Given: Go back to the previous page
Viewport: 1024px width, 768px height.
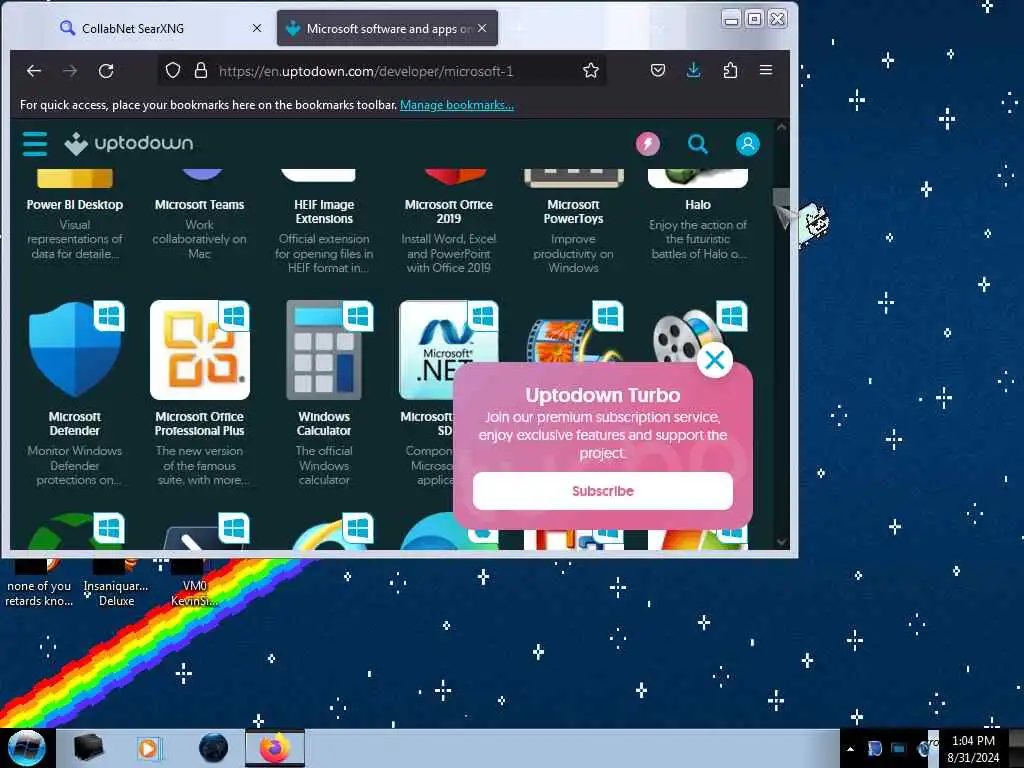Looking at the screenshot, I should click(x=34, y=71).
